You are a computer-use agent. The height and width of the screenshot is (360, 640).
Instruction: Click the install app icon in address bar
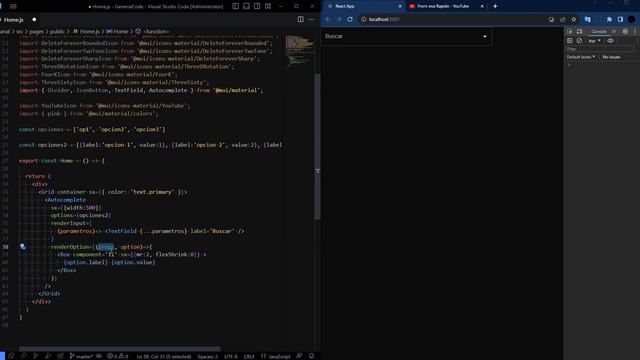[x=551, y=19]
